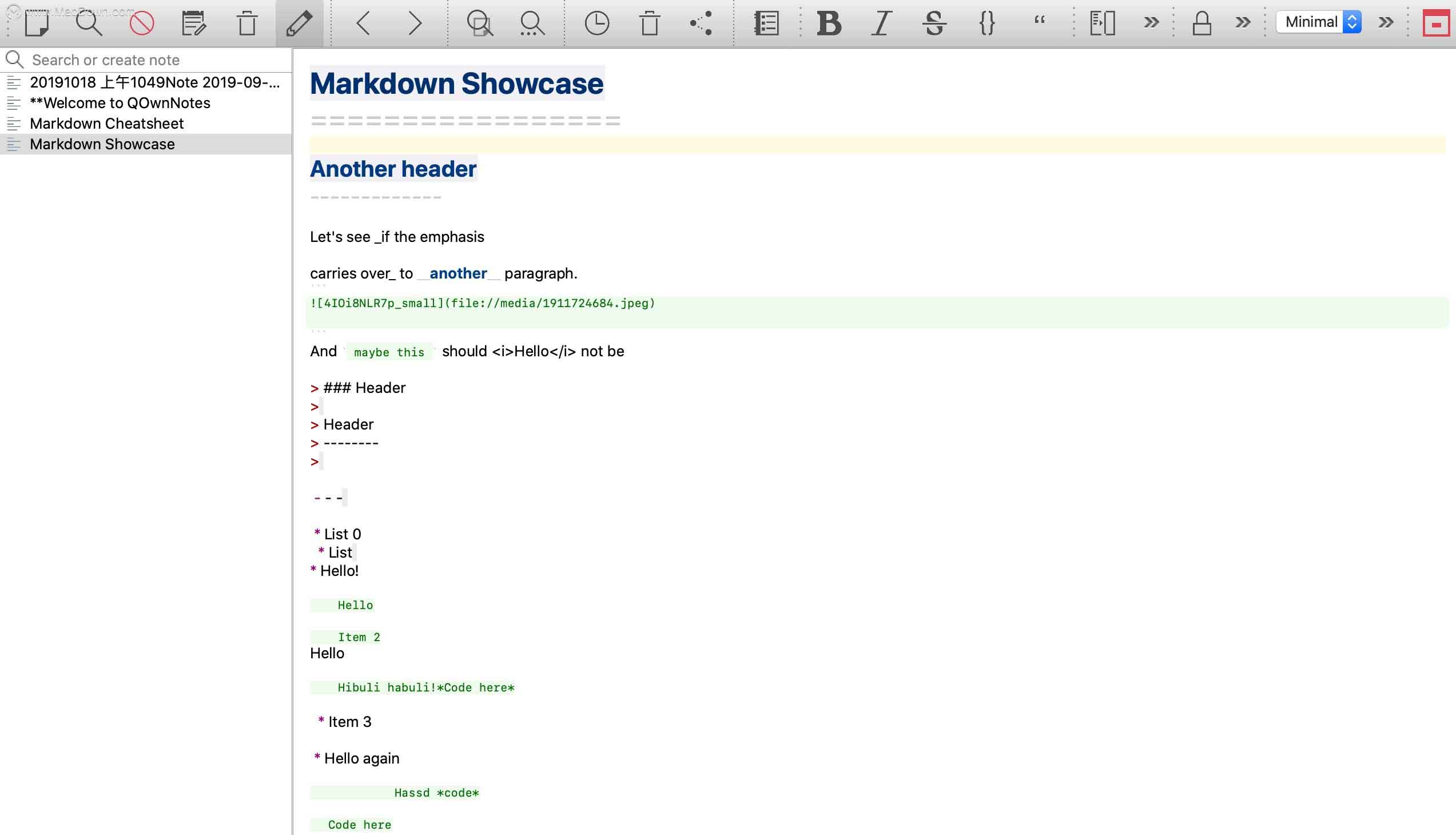Open the Minimal workspace dropdown
The height and width of the screenshot is (835, 1456).
coord(1318,22)
